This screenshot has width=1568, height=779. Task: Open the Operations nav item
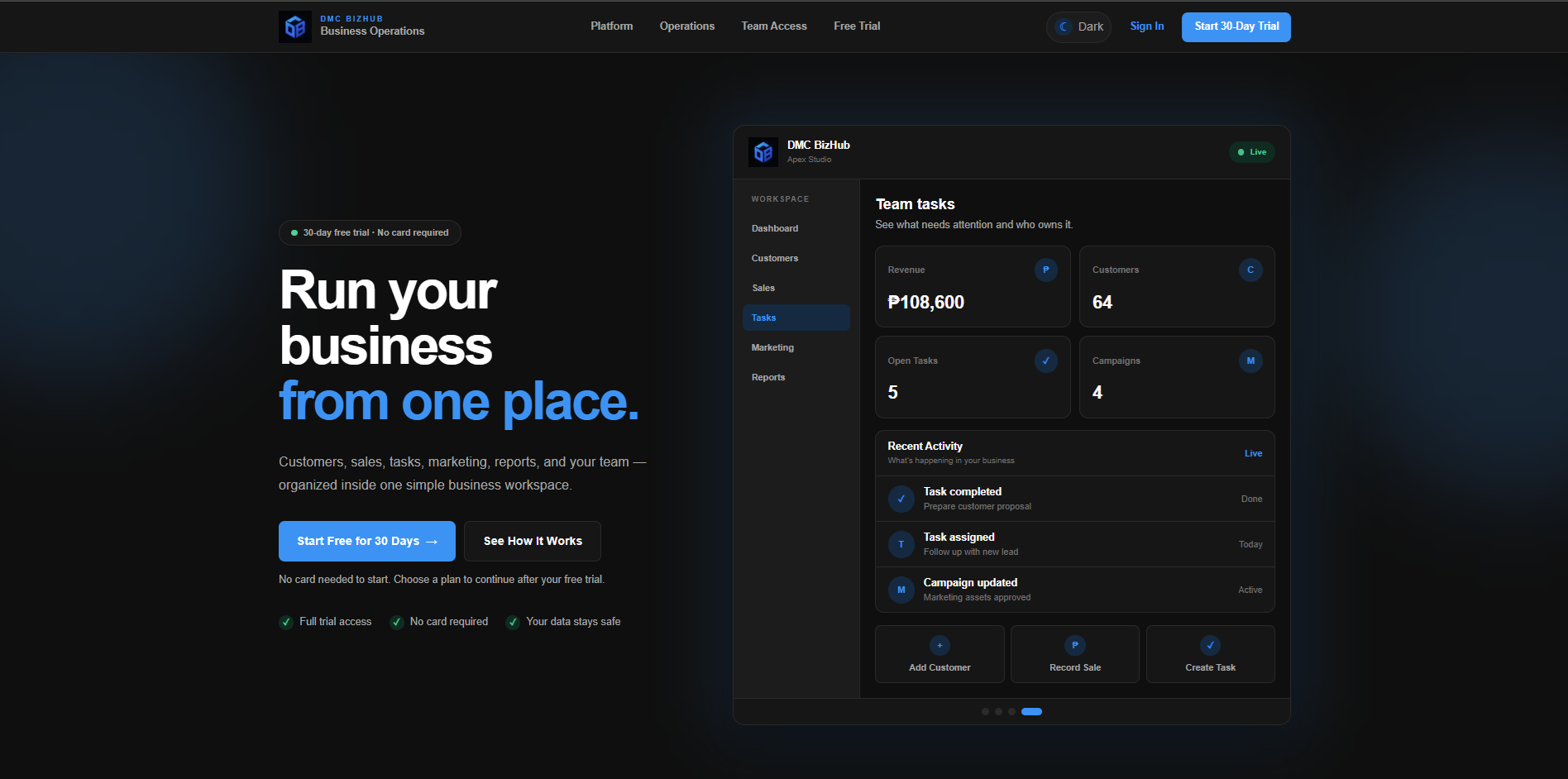click(687, 26)
